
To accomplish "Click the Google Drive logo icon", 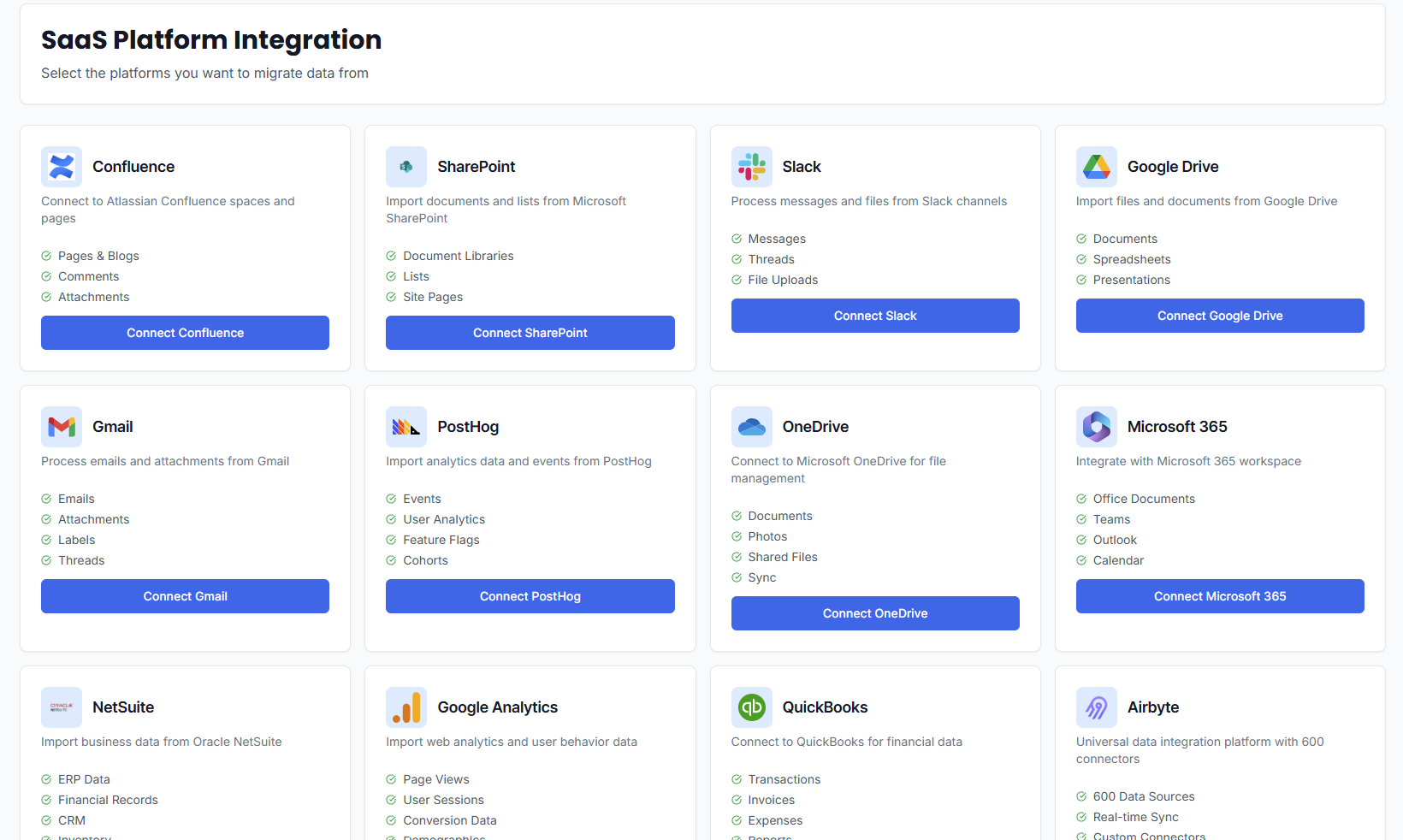I will [1097, 167].
